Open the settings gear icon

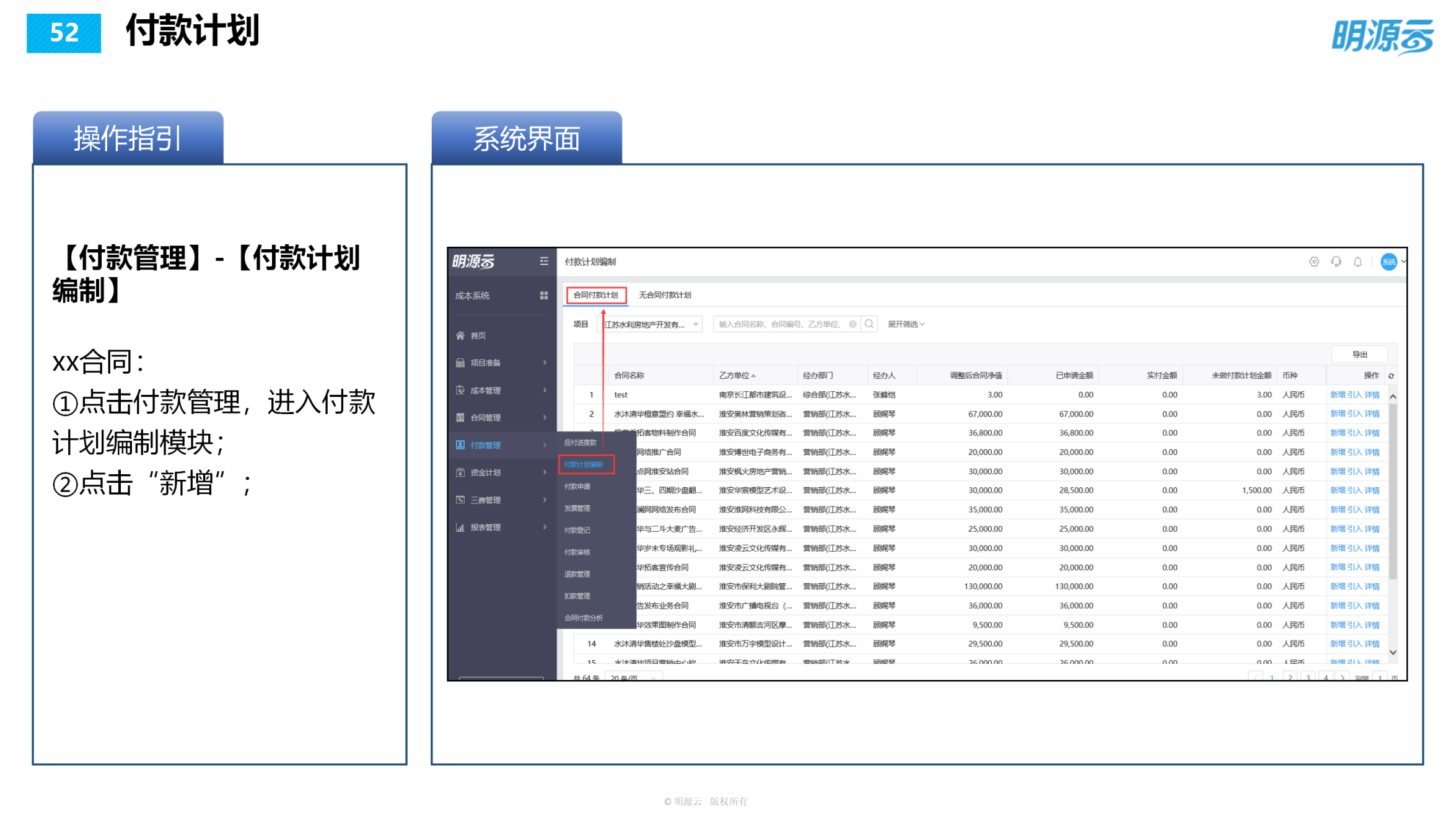click(1314, 262)
